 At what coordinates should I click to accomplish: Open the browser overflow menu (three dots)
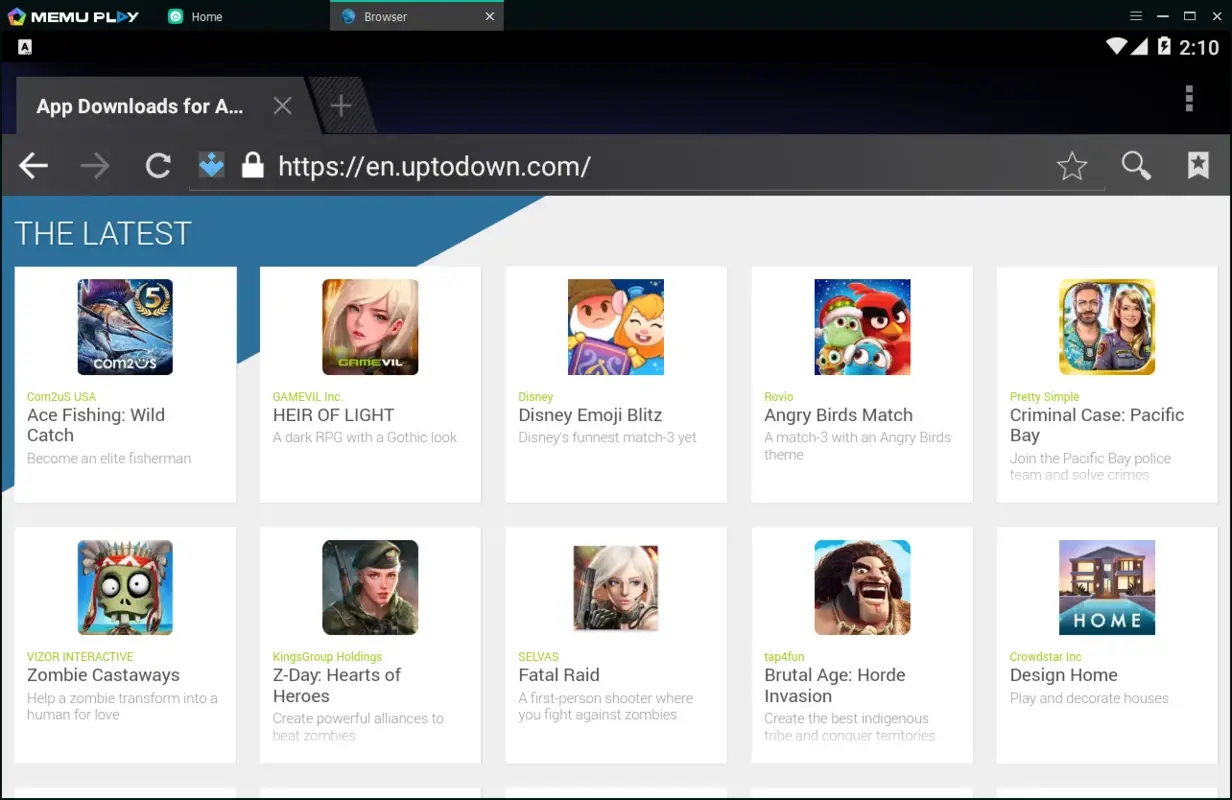point(1188,98)
